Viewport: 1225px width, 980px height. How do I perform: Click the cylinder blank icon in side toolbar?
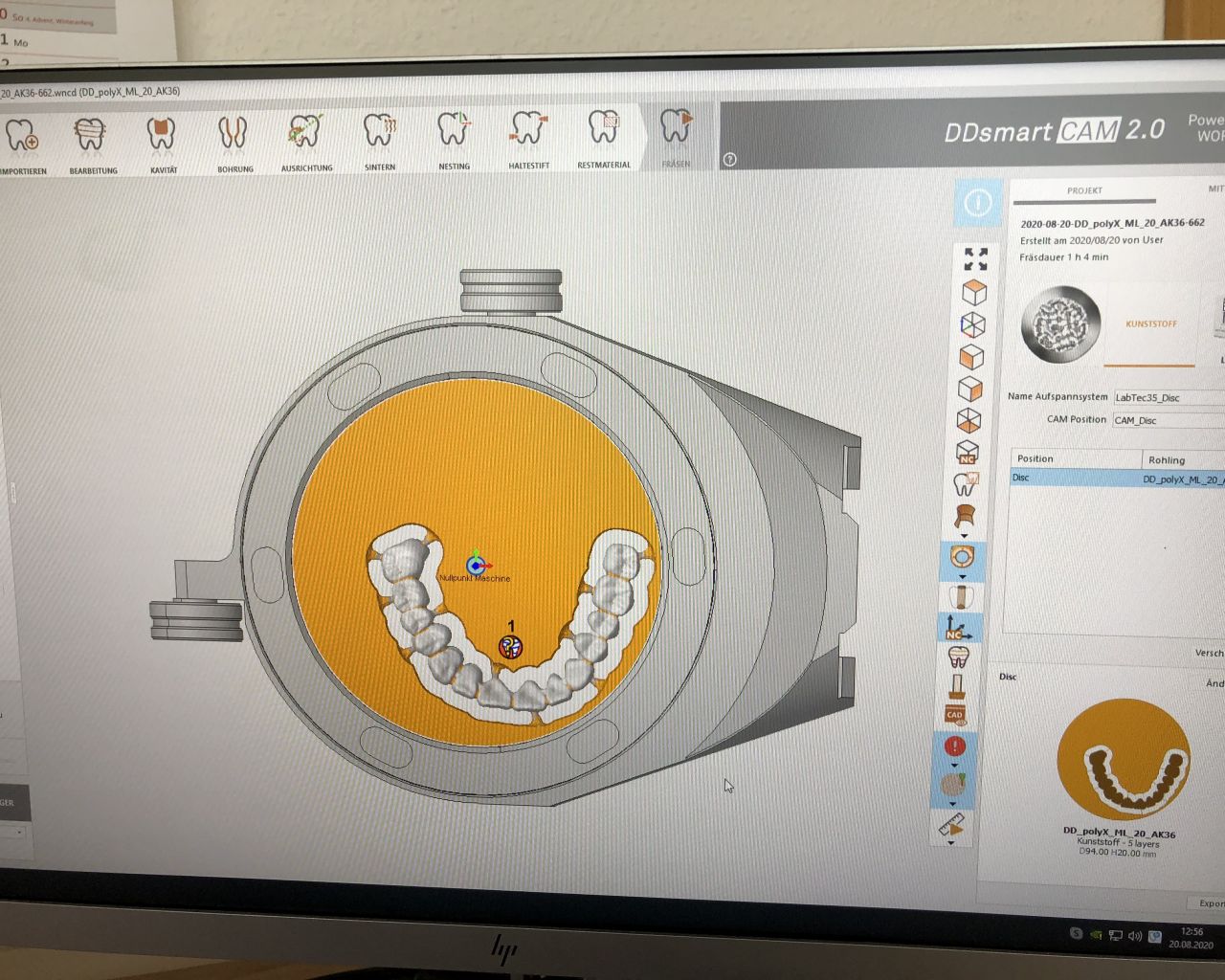[x=961, y=598]
